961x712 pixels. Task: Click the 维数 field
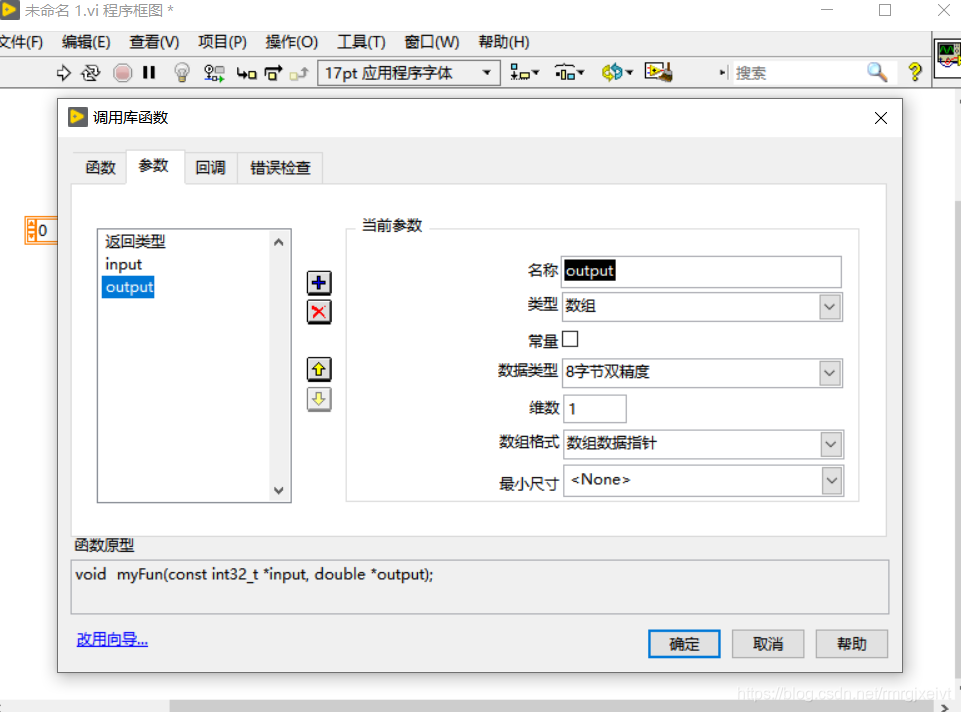click(x=594, y=408)
